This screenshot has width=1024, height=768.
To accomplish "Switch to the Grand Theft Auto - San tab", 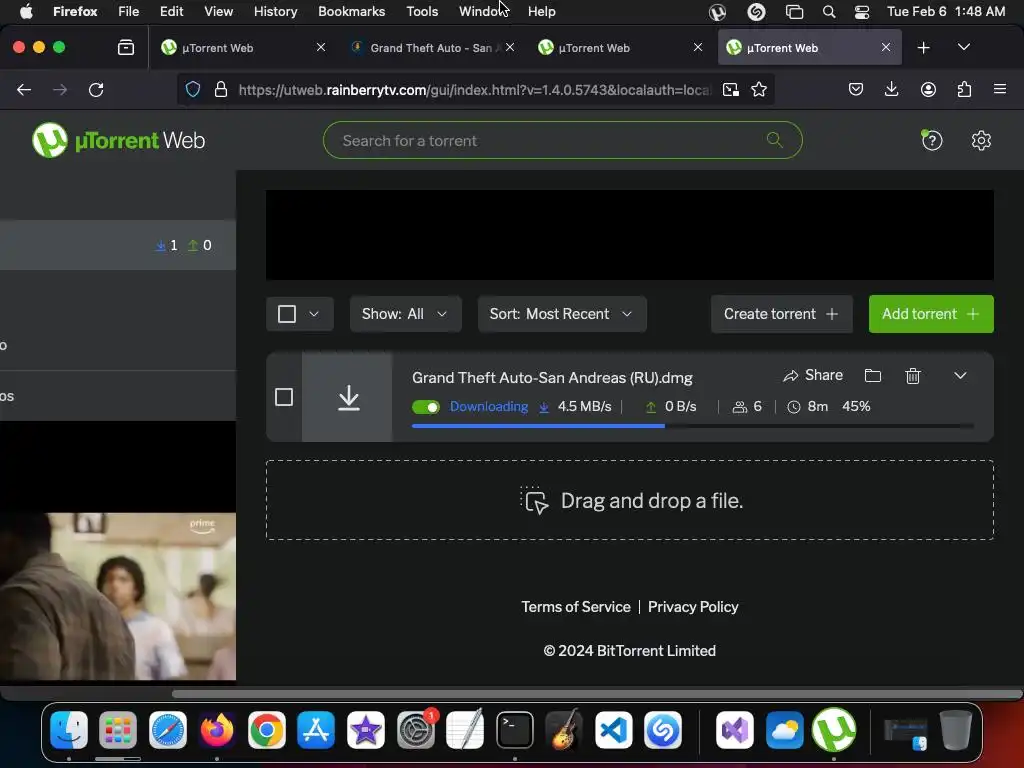I will [431, 48].
